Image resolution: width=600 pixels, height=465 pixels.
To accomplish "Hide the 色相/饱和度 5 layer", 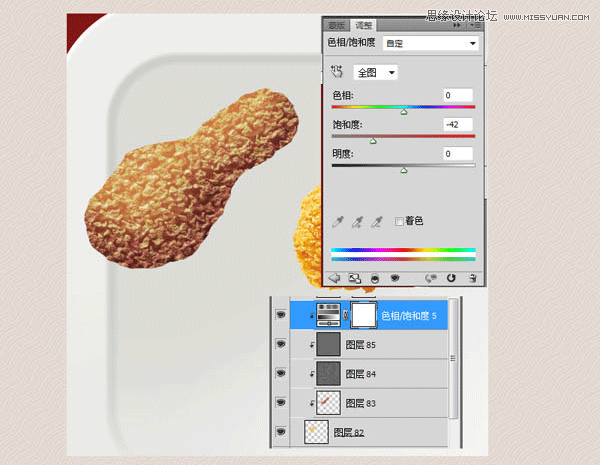I will (281, 315).
